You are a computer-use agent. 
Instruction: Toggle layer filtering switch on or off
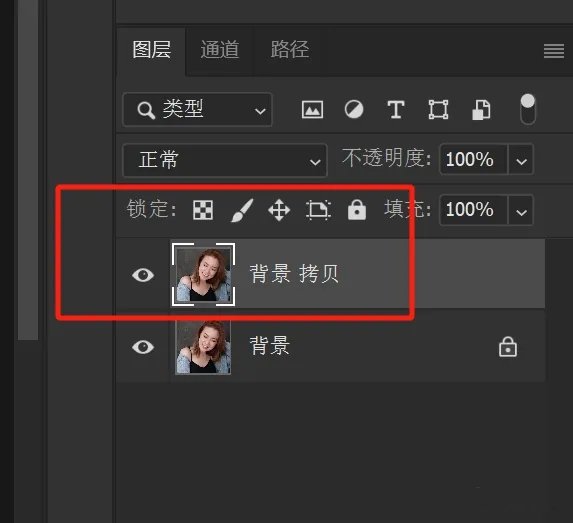coord(528,109)
